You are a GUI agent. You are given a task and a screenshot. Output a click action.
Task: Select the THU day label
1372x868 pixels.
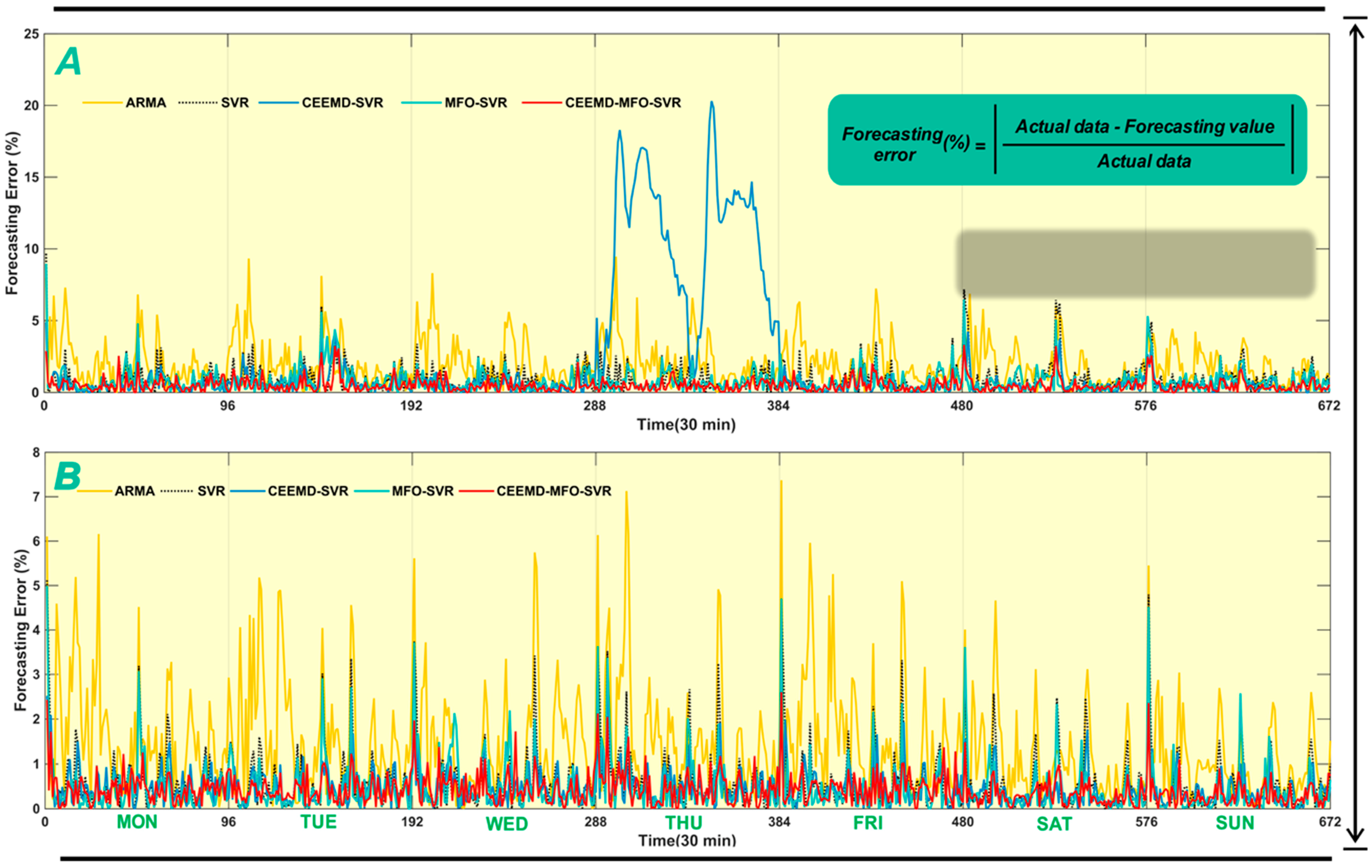coord(684,823)
